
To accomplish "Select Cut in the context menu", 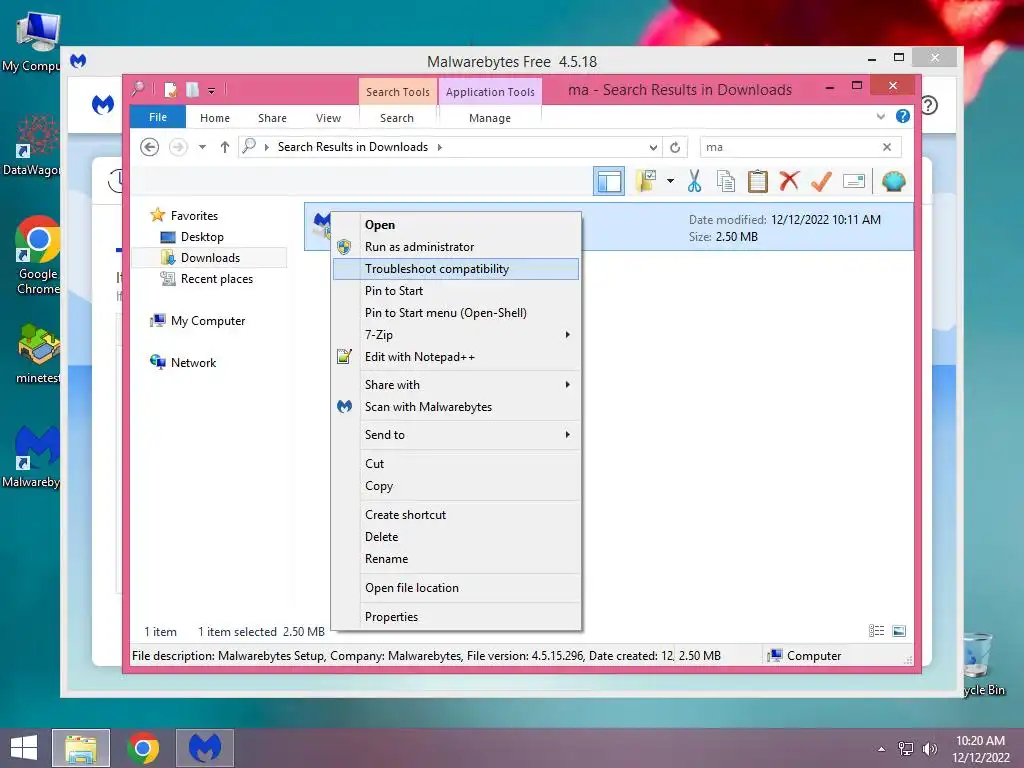I will (456, 464).
